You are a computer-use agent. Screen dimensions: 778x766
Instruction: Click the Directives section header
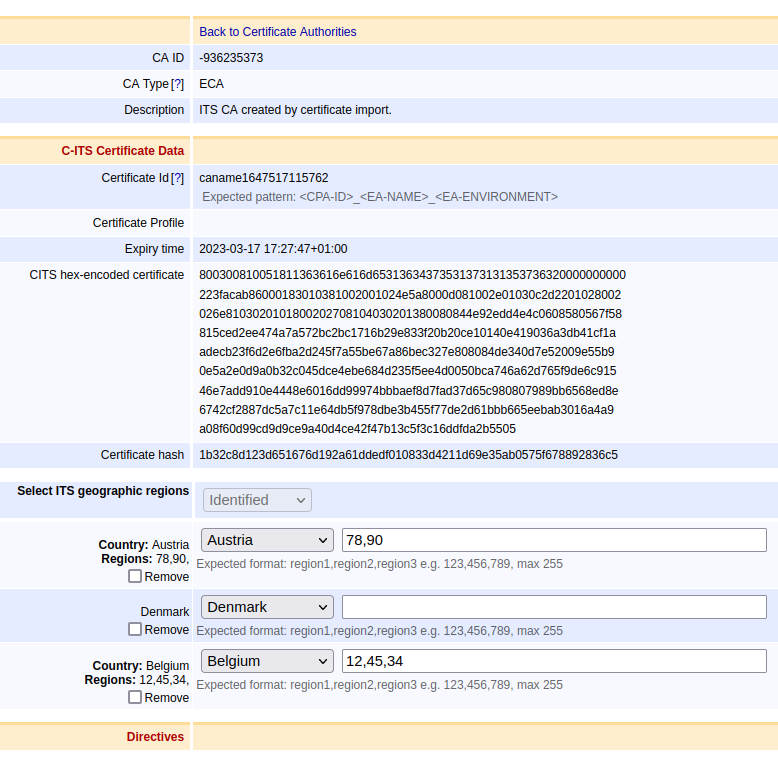tap(155, 737)
